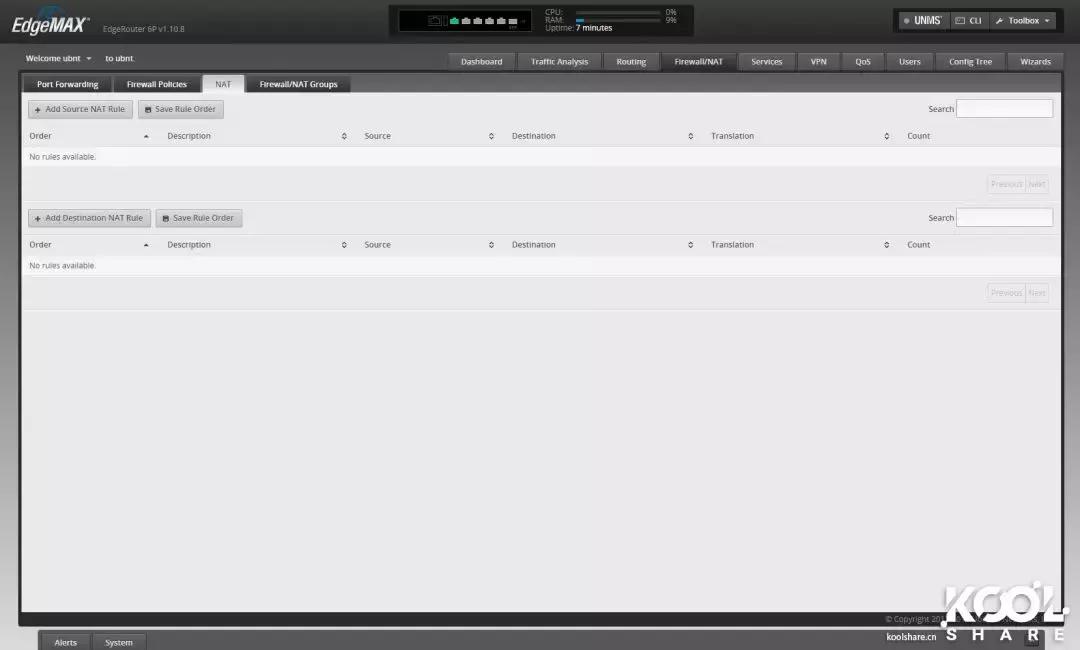The image size is (1080, 650).
Task: Sort source NAT table by Source arrows
Action: [x=491, y=136]
